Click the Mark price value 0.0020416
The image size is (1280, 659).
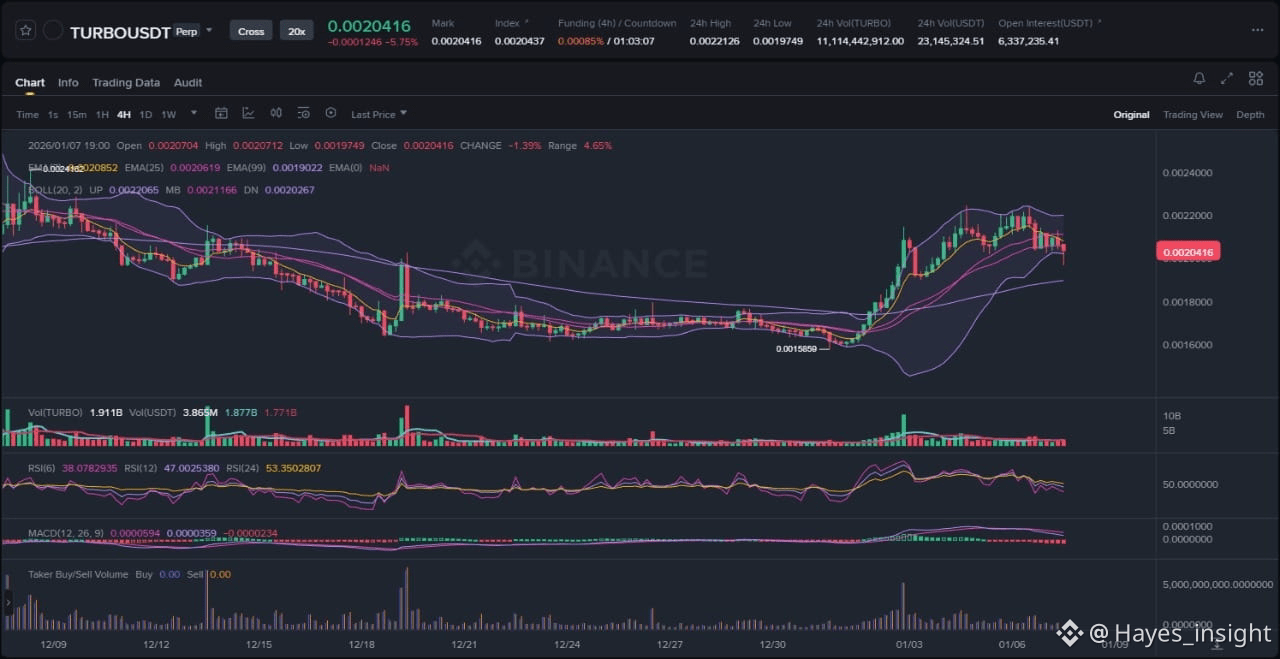[x=456, y=41]
